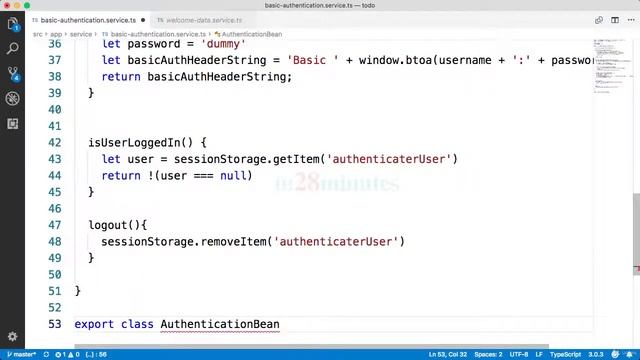Screen dimensions: 640x360
Task: Open Problems via warnings count in status bar
Action: click(74, 354)
